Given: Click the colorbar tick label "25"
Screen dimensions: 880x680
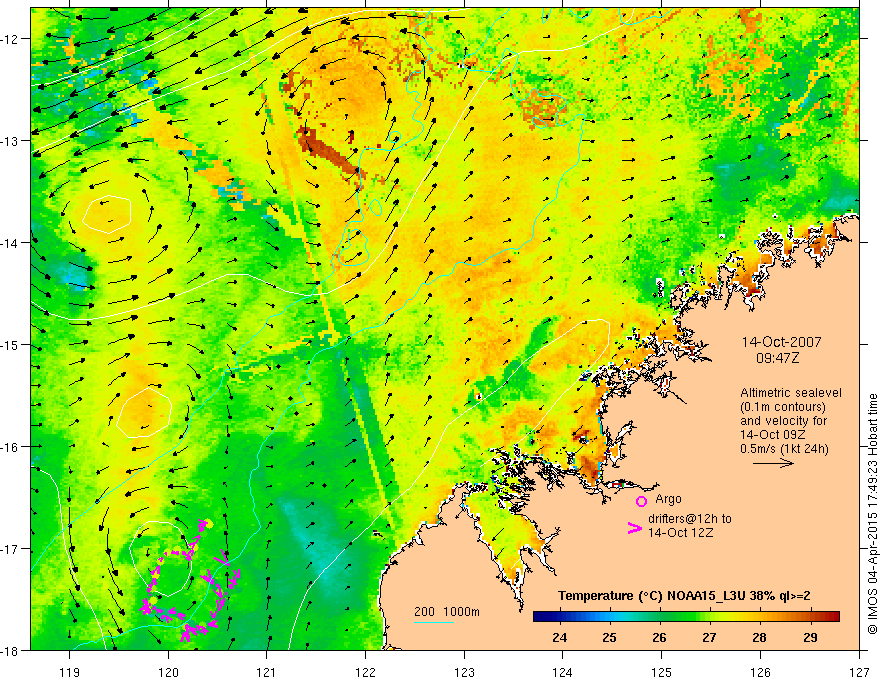Looking at the screenshot, I should (609, 637).
